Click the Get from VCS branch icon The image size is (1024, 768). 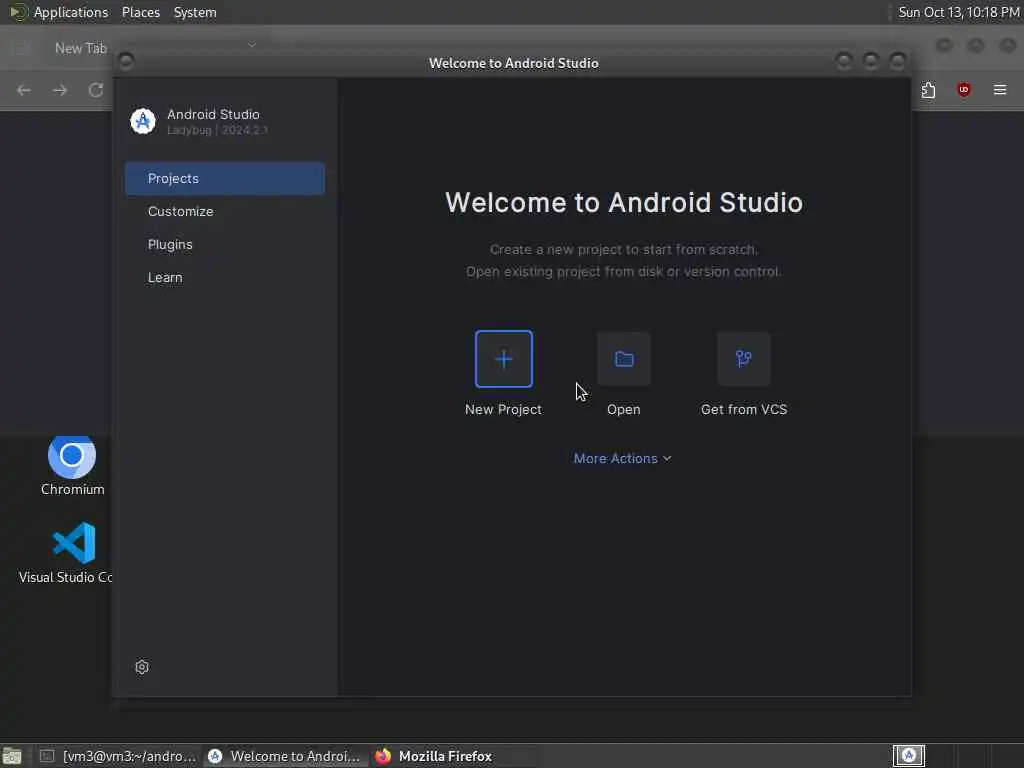click(744, 359)
